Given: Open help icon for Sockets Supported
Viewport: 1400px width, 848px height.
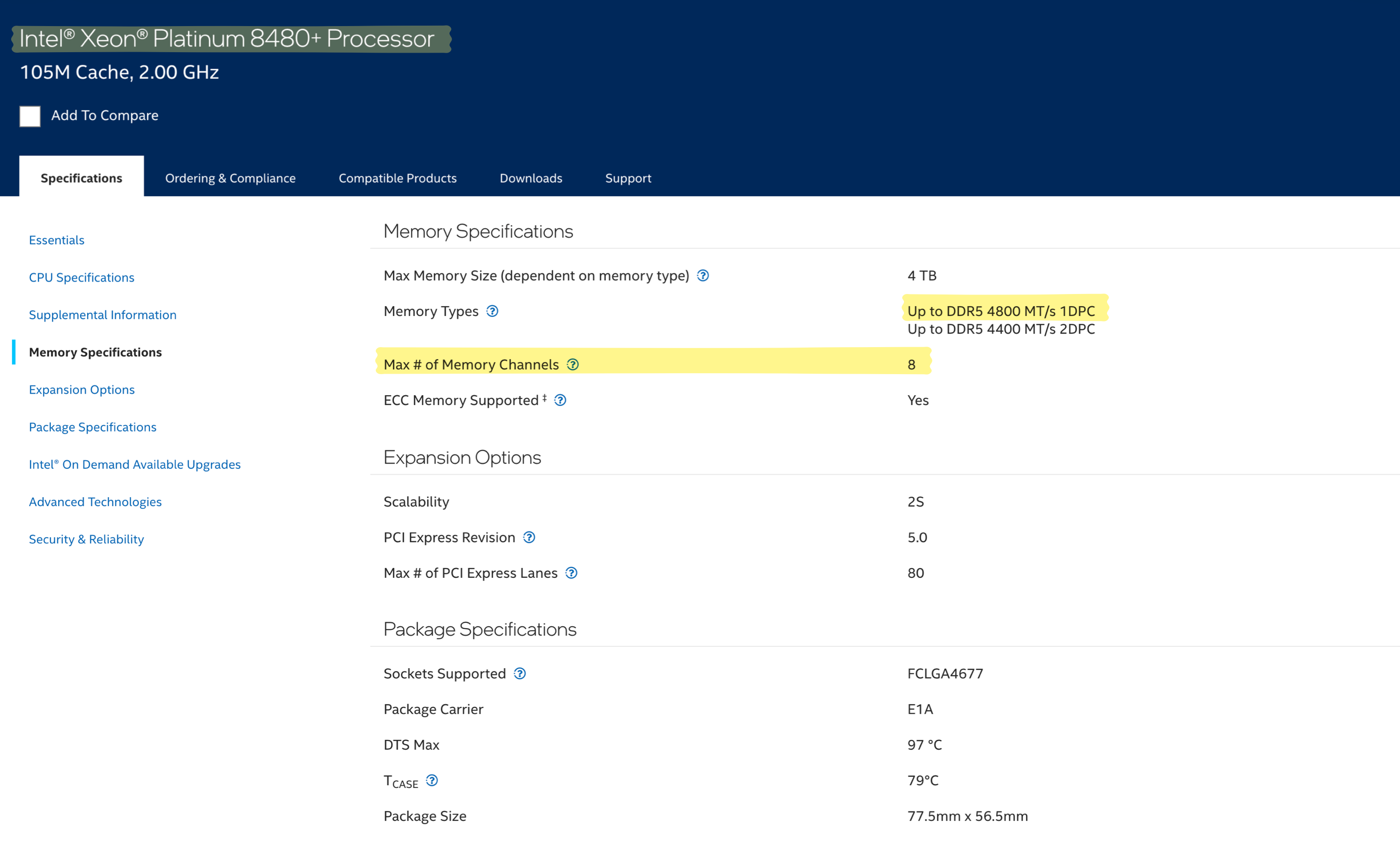Looking at the screenshot, I should 520,674.
